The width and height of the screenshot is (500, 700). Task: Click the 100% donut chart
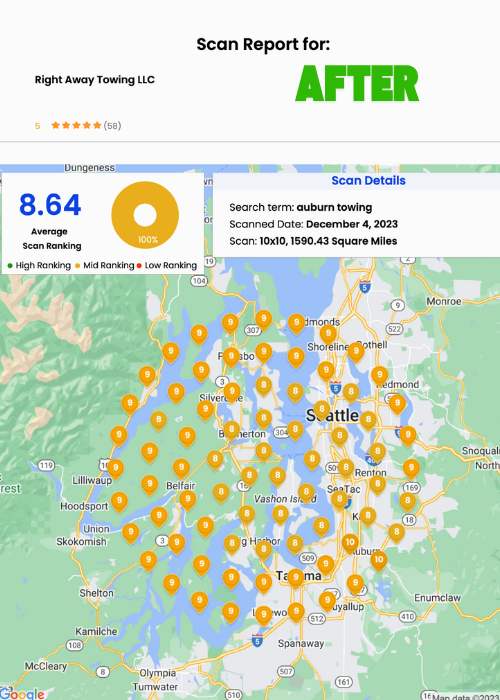click(145, 215)
